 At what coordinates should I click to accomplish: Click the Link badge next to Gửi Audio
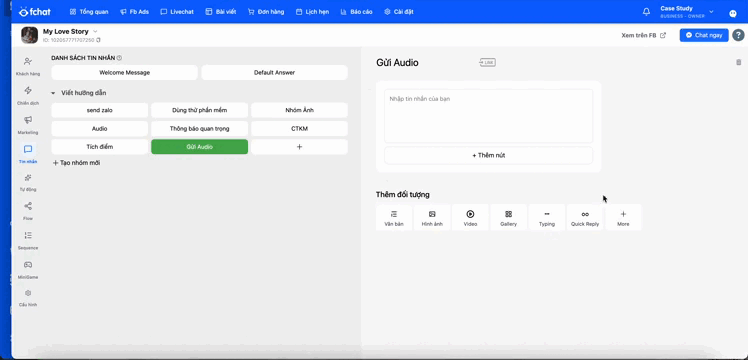click(488, 62)
